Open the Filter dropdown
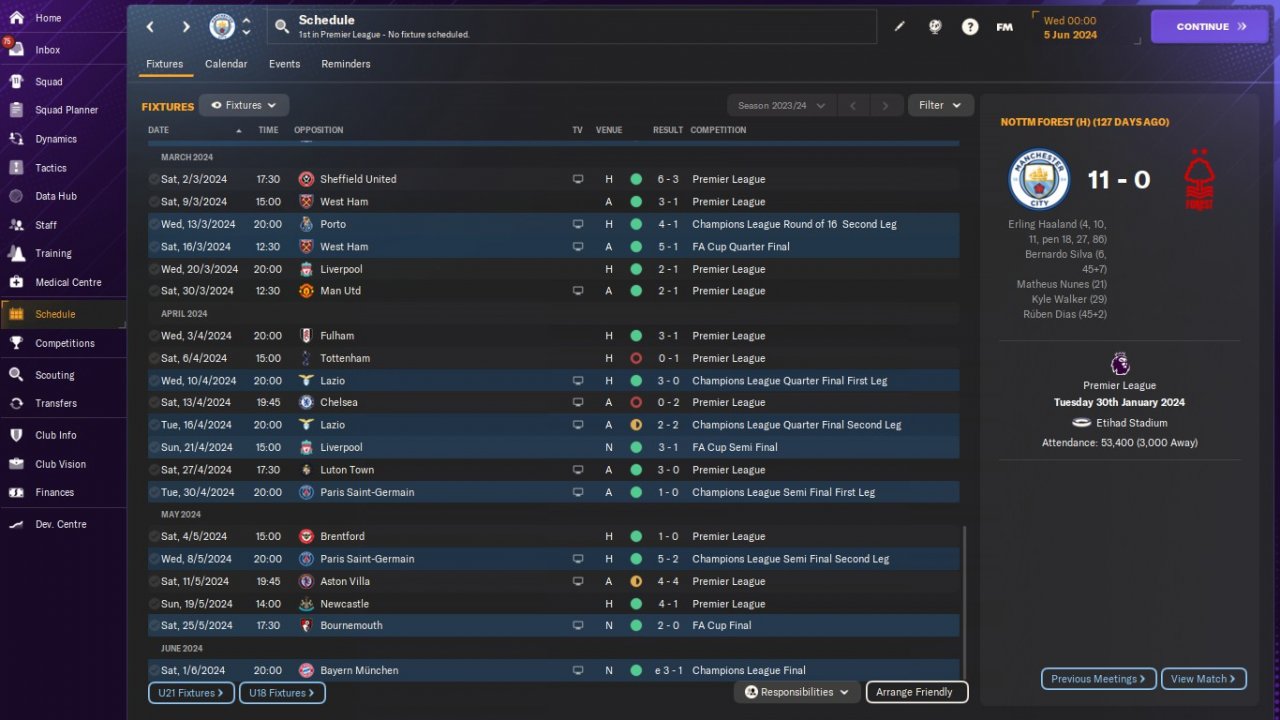Viewport: 1280px width, 720px height. pos(940,105)
